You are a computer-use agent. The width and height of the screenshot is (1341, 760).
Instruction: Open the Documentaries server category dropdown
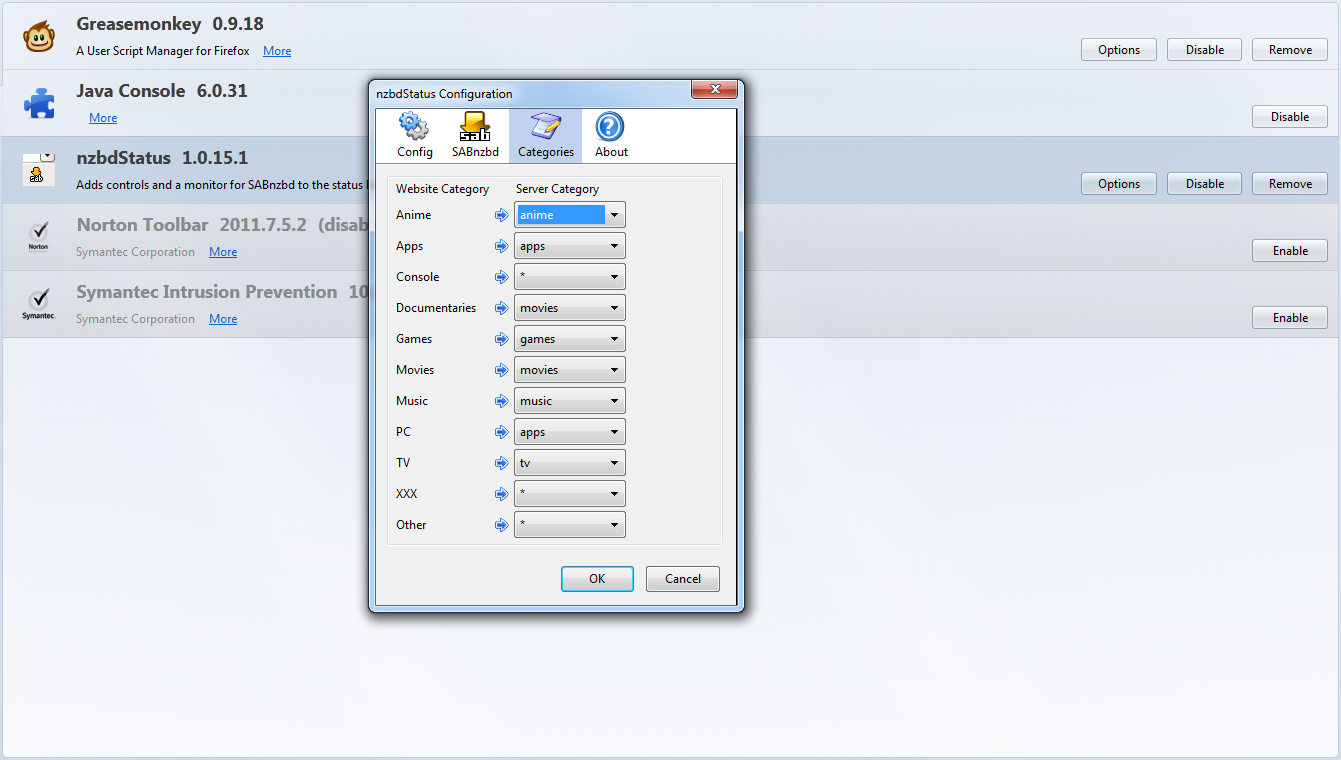point(570,308)
